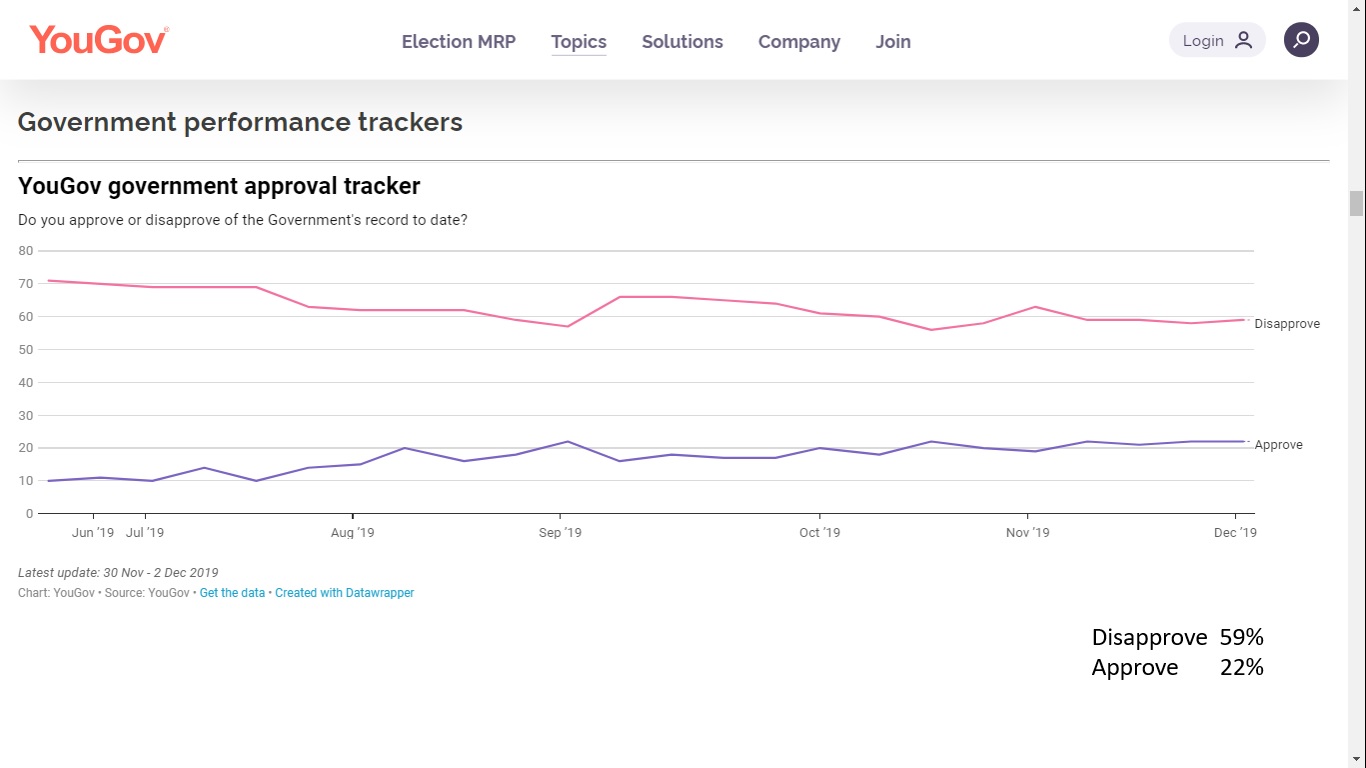
Task: Click the 'Approve 22%' summary text
Action: click(x=1178, y=667)
